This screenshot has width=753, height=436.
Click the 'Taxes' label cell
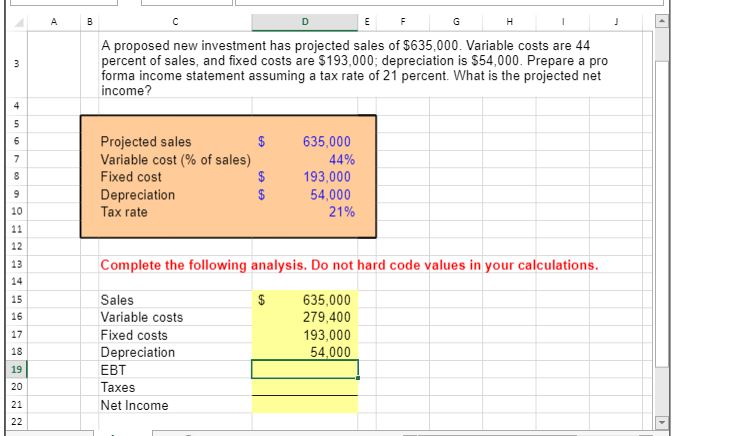tap(118, 388)
